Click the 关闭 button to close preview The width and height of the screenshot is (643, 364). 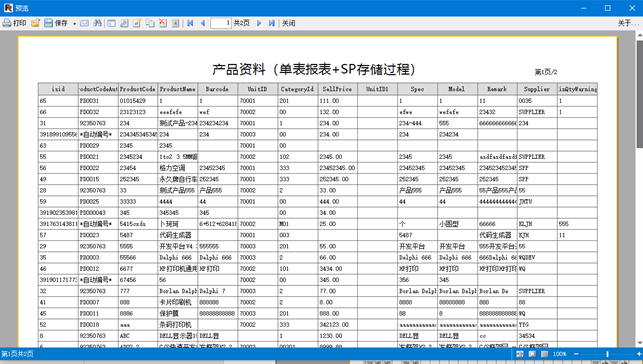coord(288,23)
